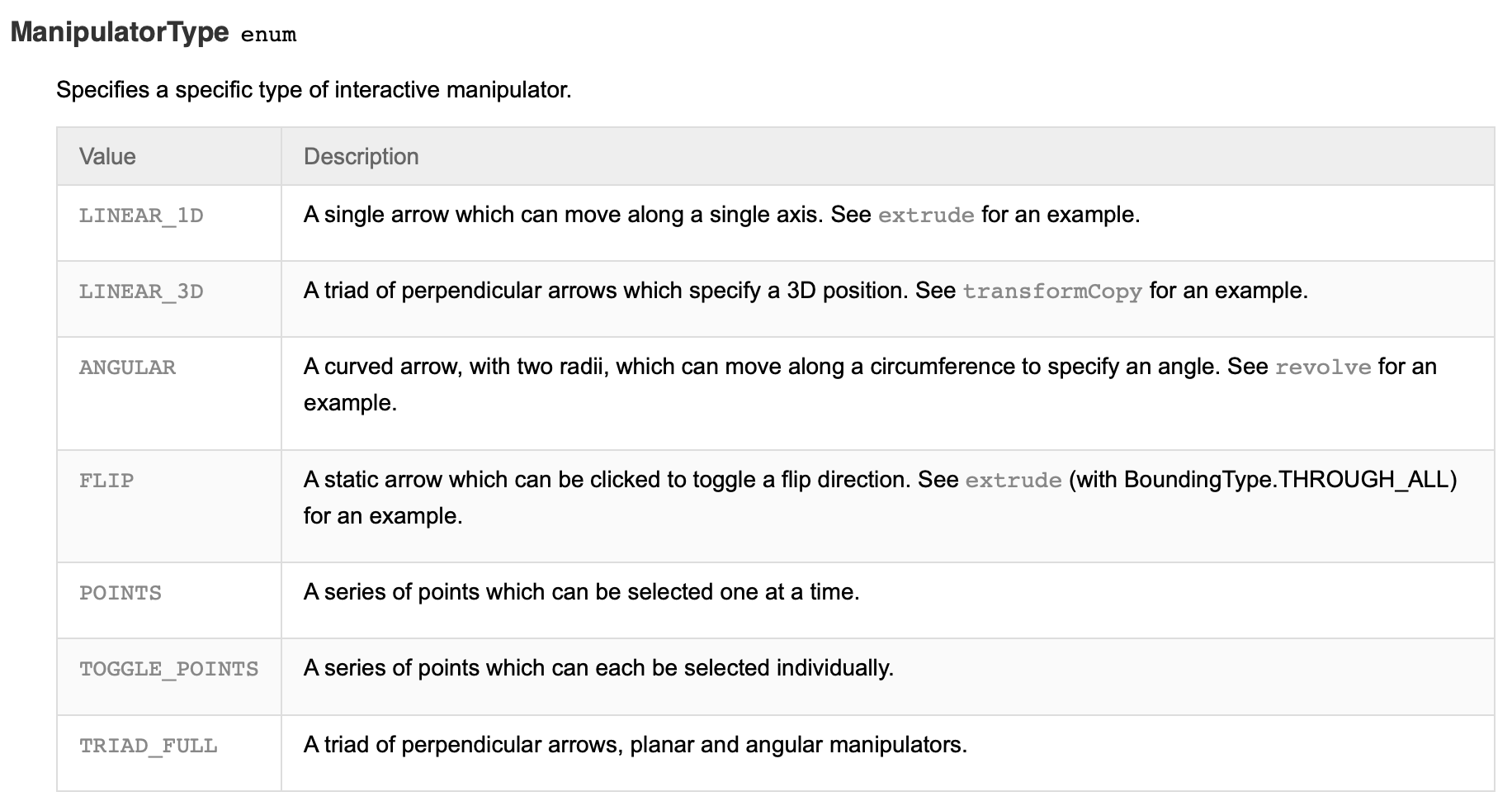
Task: Click the LINEAR_3D enum value
Action: (x=141, y=292)
